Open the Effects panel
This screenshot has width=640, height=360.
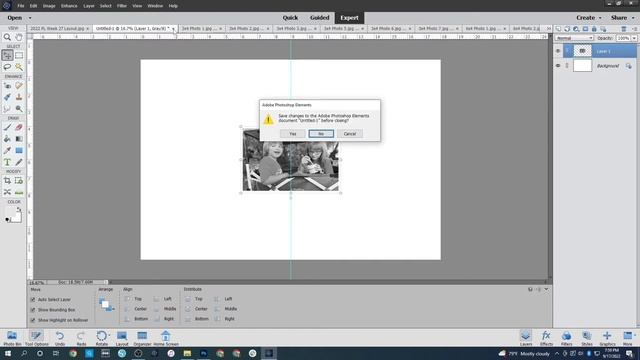pos(546,338)
